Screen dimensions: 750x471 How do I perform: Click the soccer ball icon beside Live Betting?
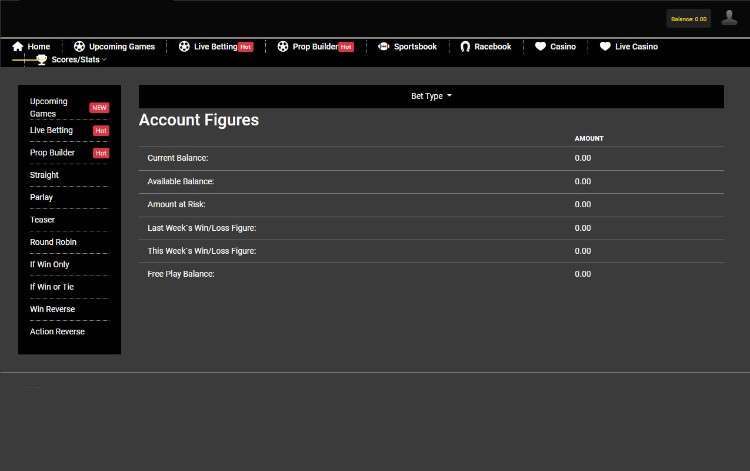pyautogui.click(x=184, y=47)
